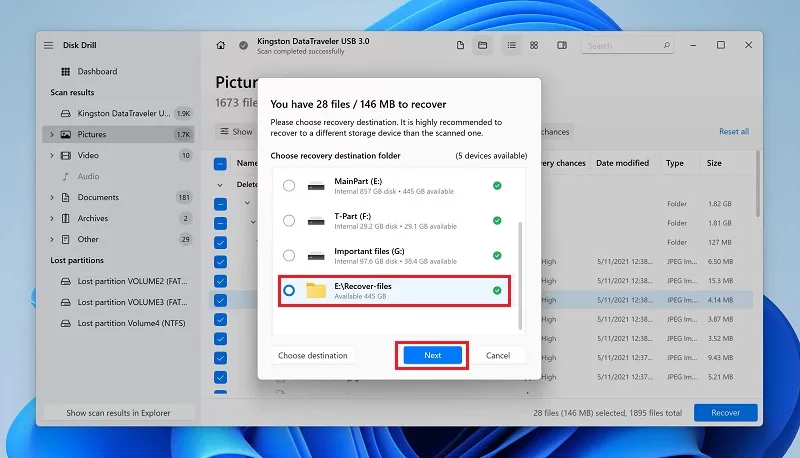Uncheck checkbox in the 6.50 MB file row

(220, 262)
